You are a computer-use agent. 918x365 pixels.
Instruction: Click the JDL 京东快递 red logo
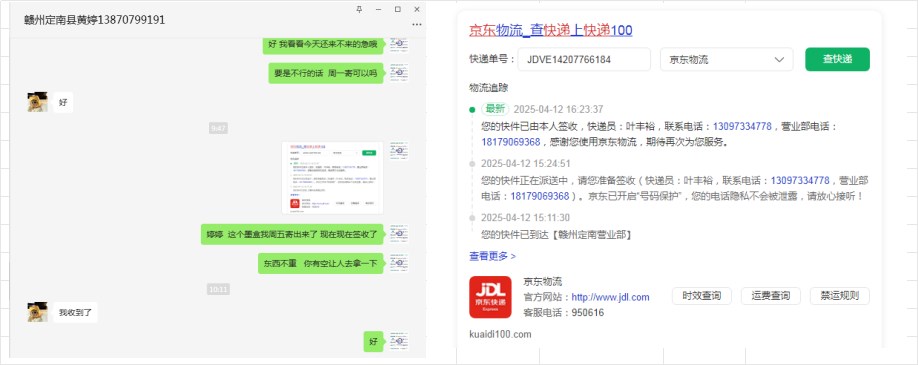[x=491, y=296]
